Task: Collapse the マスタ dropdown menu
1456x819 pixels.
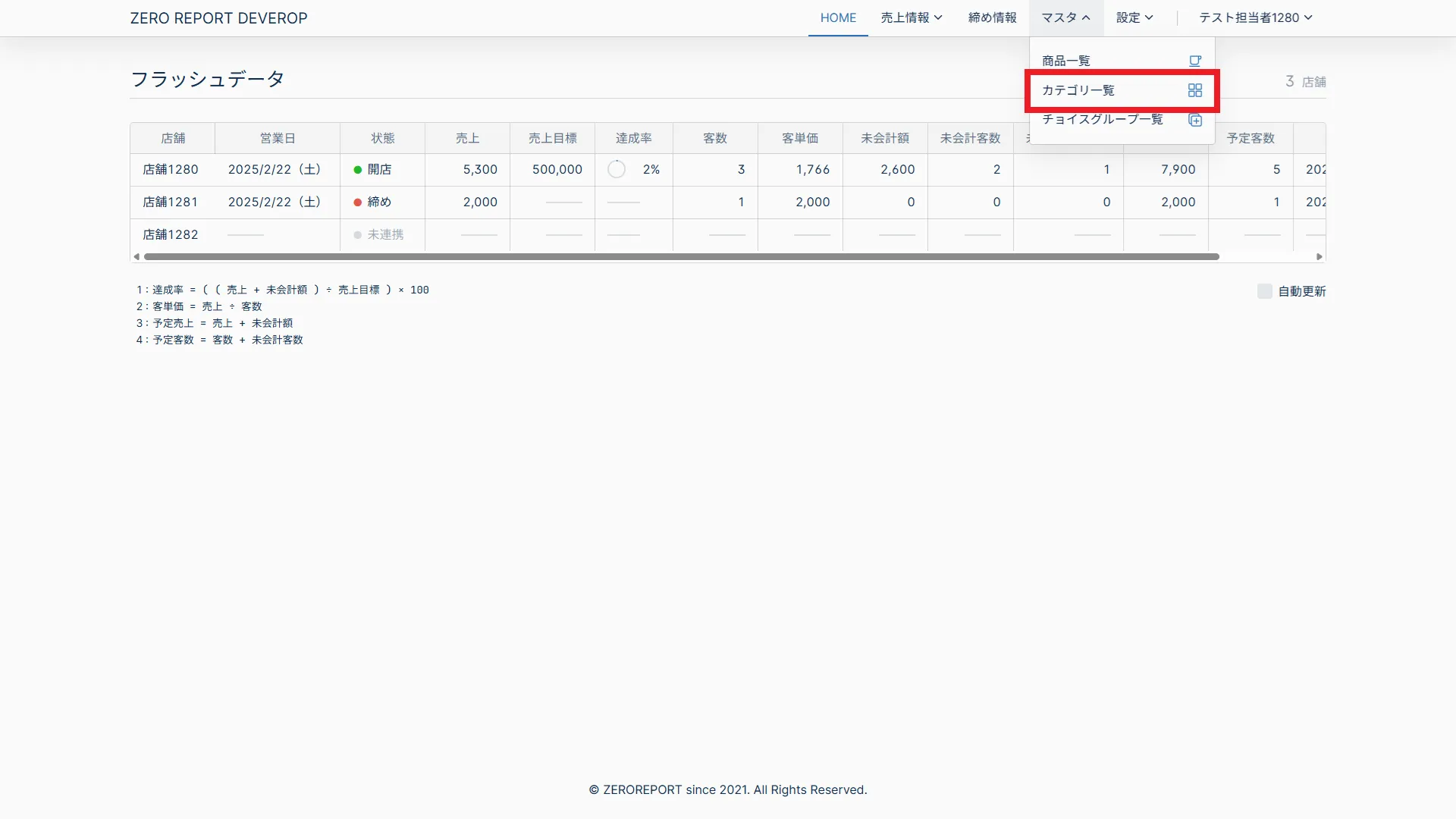Action: [1065, 17]
